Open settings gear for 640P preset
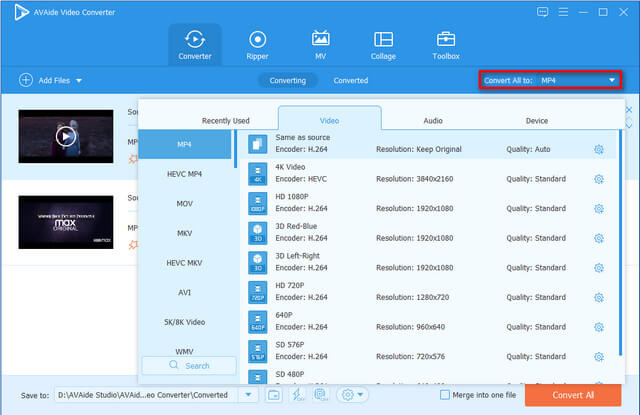Viewport: 640px width, 415px height. (599, 327)
